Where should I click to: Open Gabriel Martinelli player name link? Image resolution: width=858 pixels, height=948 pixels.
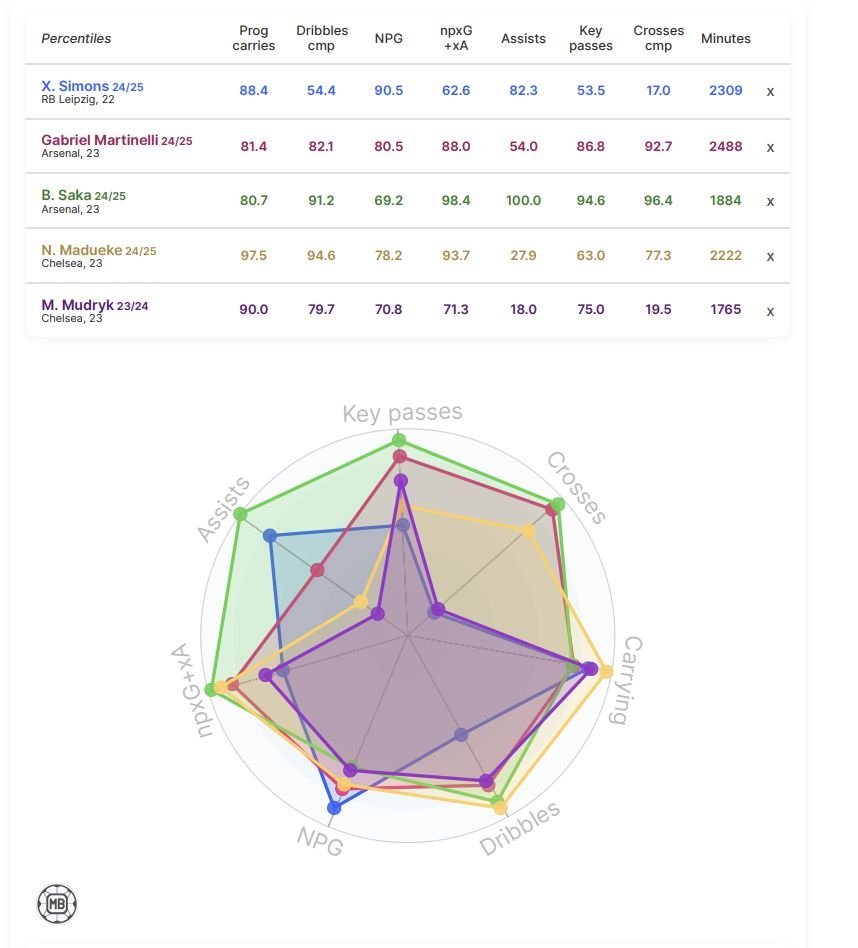pyautogui.click(x=100, y=140)
